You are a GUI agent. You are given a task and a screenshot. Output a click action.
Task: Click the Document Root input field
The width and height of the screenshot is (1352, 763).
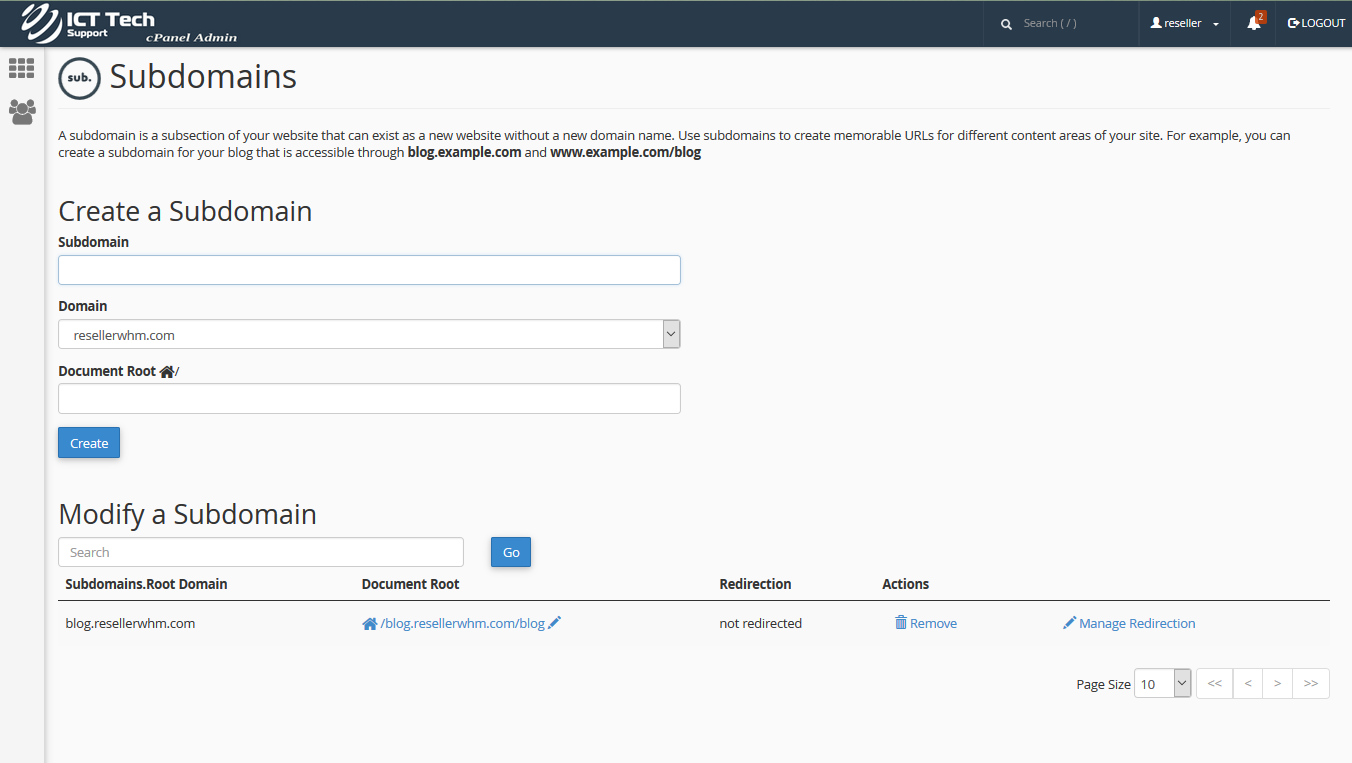tap(369, 398)
